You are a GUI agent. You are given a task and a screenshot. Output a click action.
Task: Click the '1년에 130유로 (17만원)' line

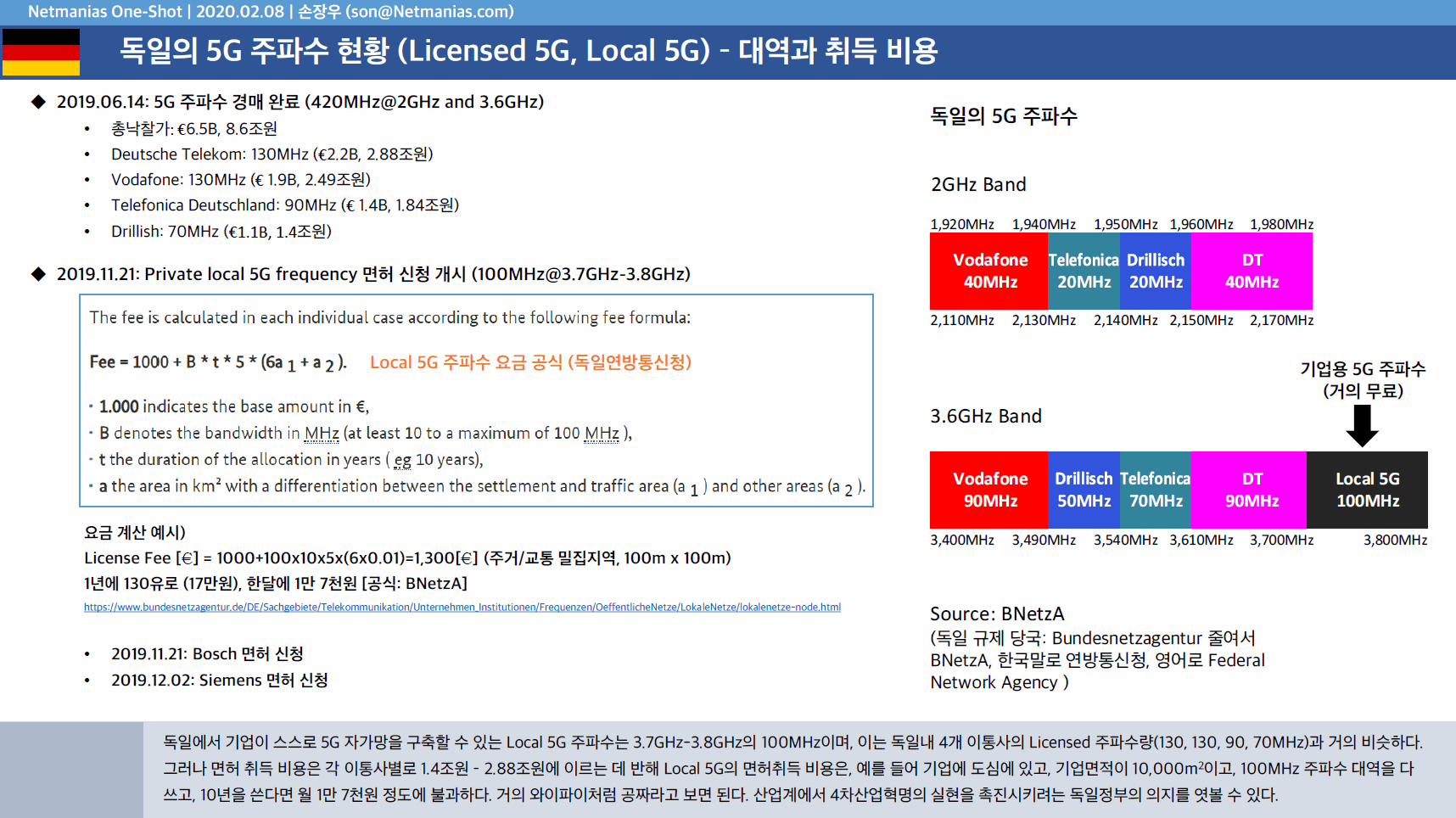tap(276, 584)
